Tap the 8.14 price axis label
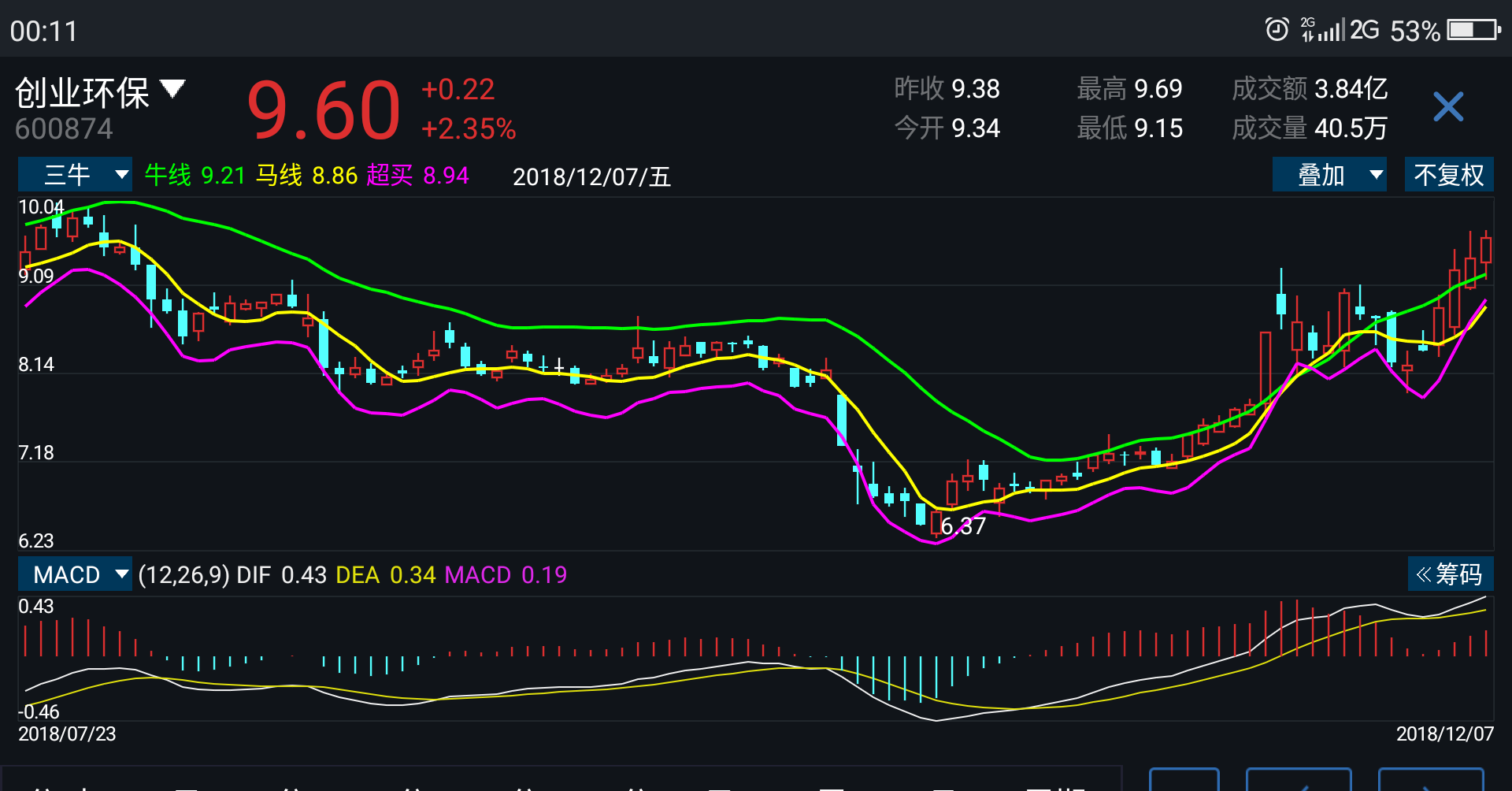Image resolution: width=1512 pixels, height=791 pixels. 36,365
